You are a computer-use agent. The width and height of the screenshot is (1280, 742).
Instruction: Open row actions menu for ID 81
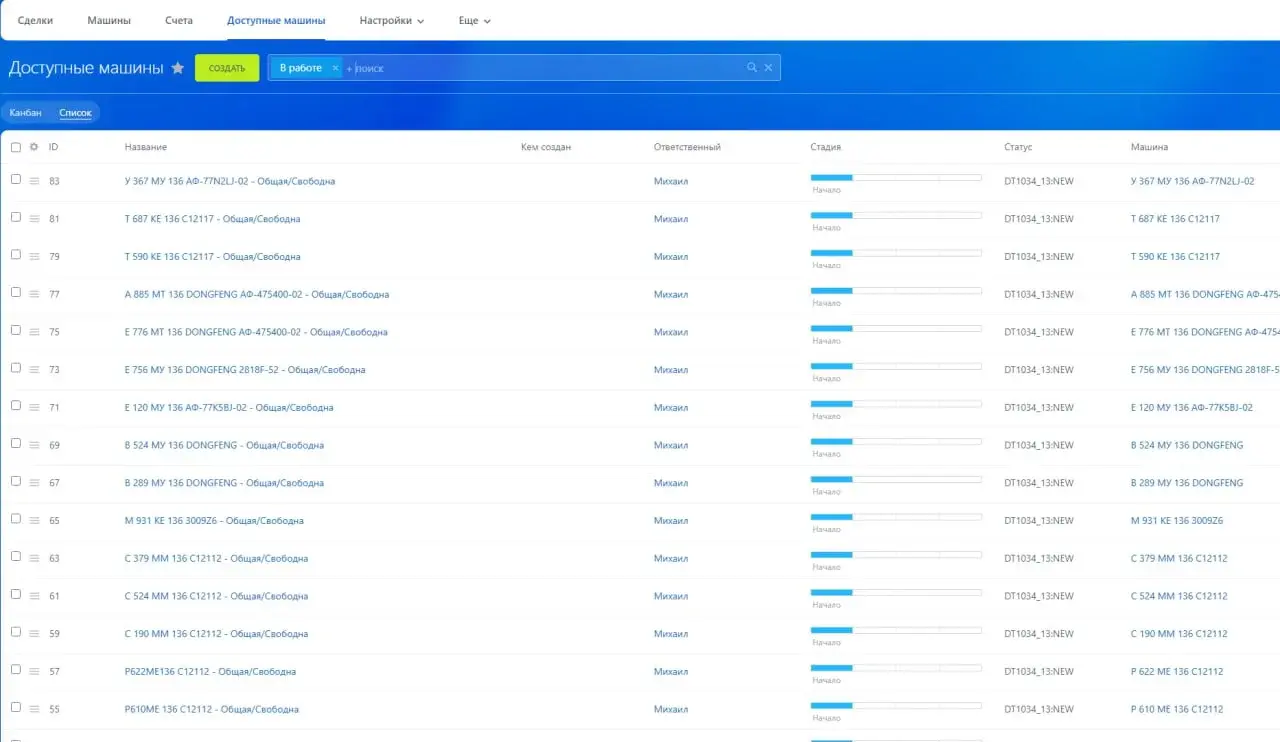pyautogui.click(x=34, y=219)
